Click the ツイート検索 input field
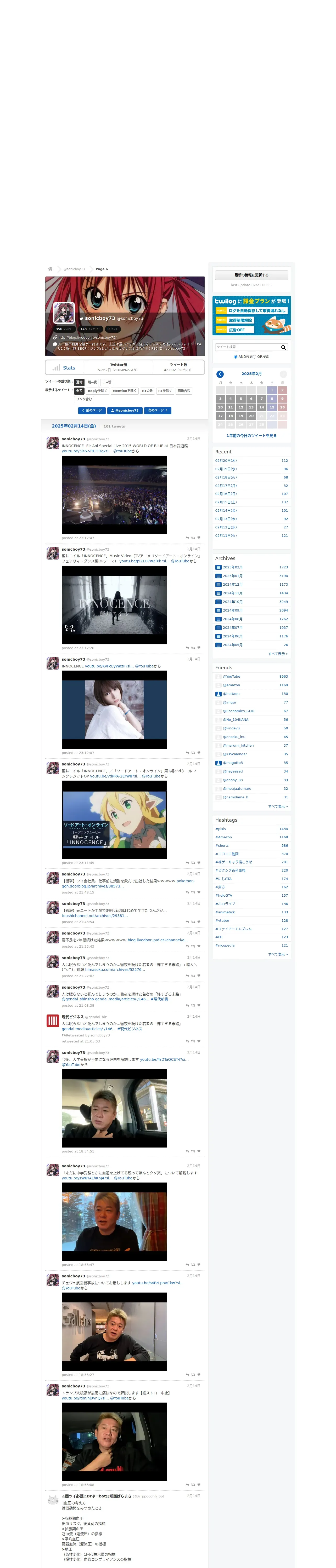 tap(247, 347)
